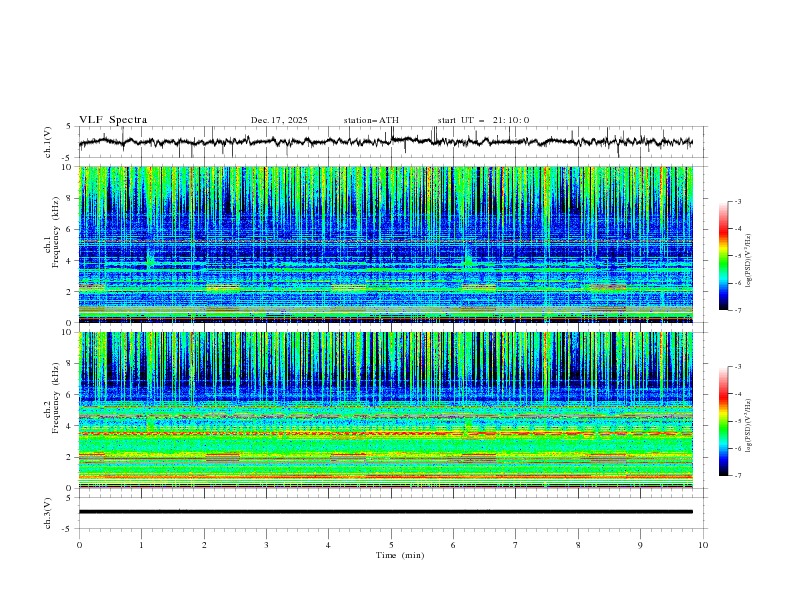Click the 5 minute tick on time axis
The image size is (792, 612).
391,544
